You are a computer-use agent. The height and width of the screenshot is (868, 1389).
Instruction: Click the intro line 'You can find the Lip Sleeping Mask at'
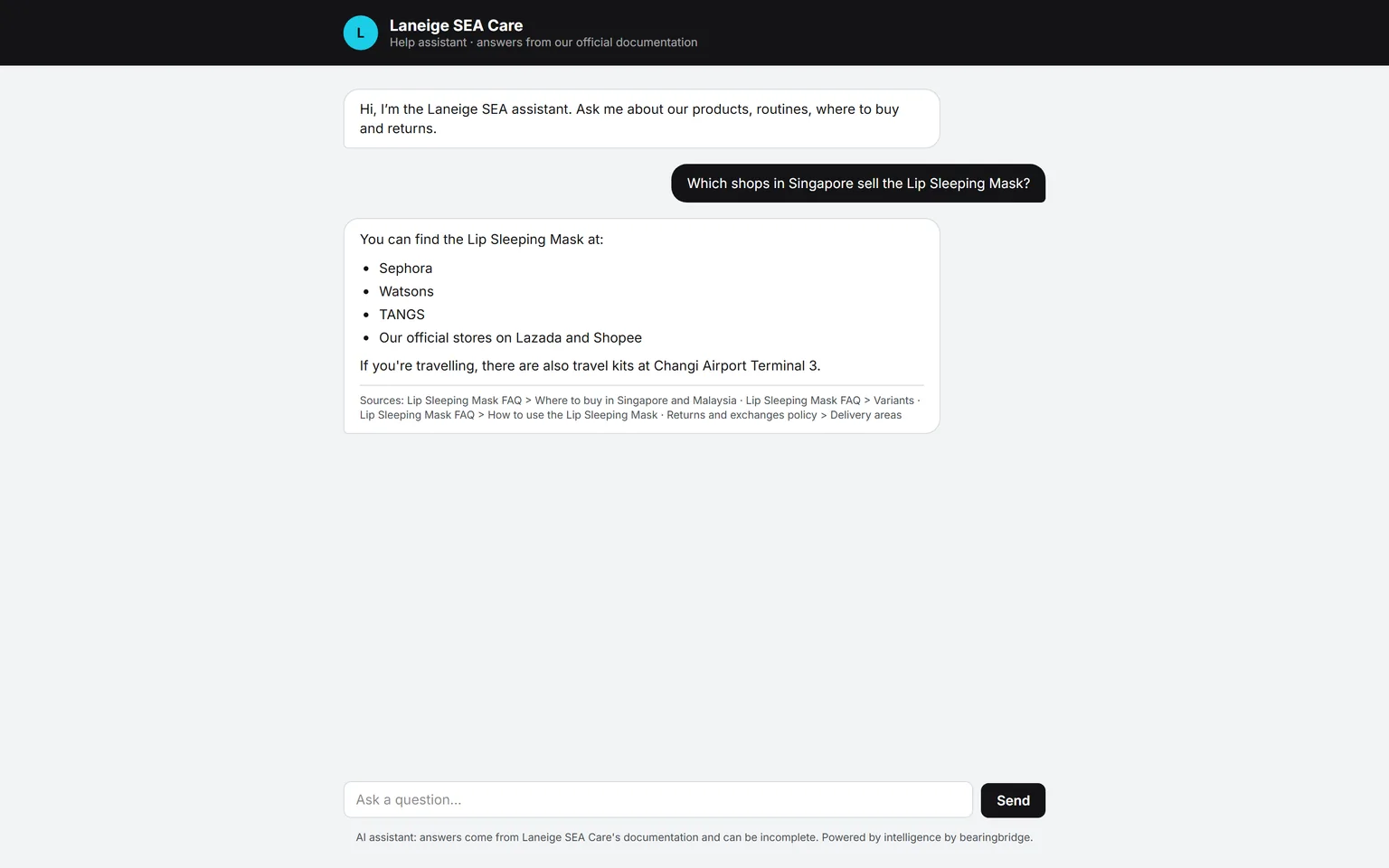click(481, 240)
